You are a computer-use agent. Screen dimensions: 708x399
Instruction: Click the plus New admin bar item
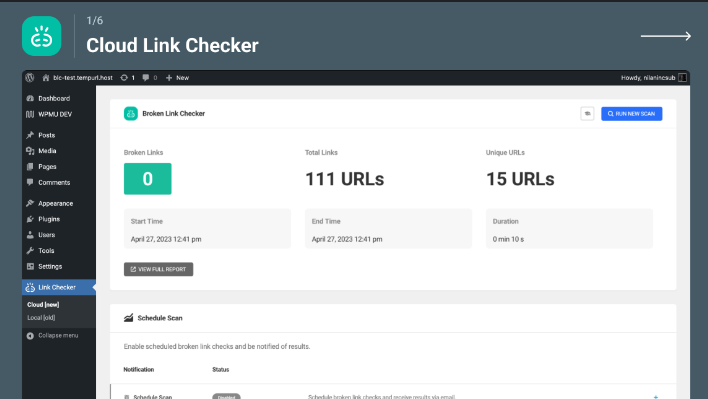click(x=177, y=78)
